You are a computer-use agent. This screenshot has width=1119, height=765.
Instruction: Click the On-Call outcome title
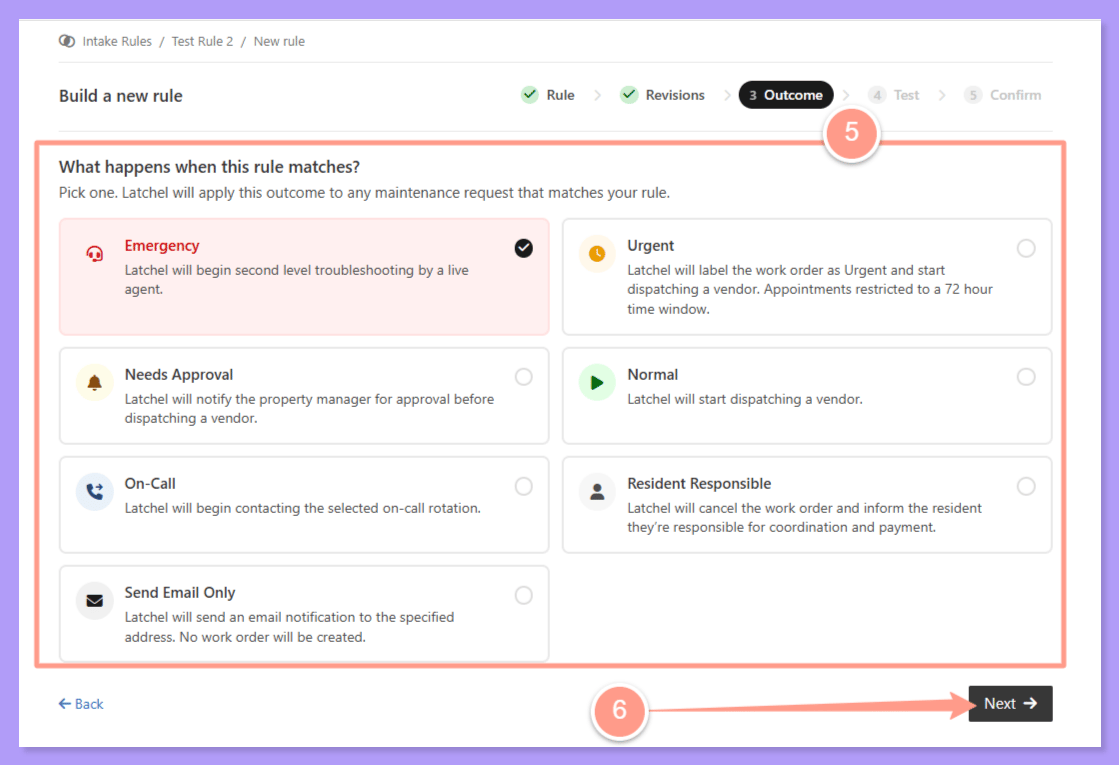point(150,484)
